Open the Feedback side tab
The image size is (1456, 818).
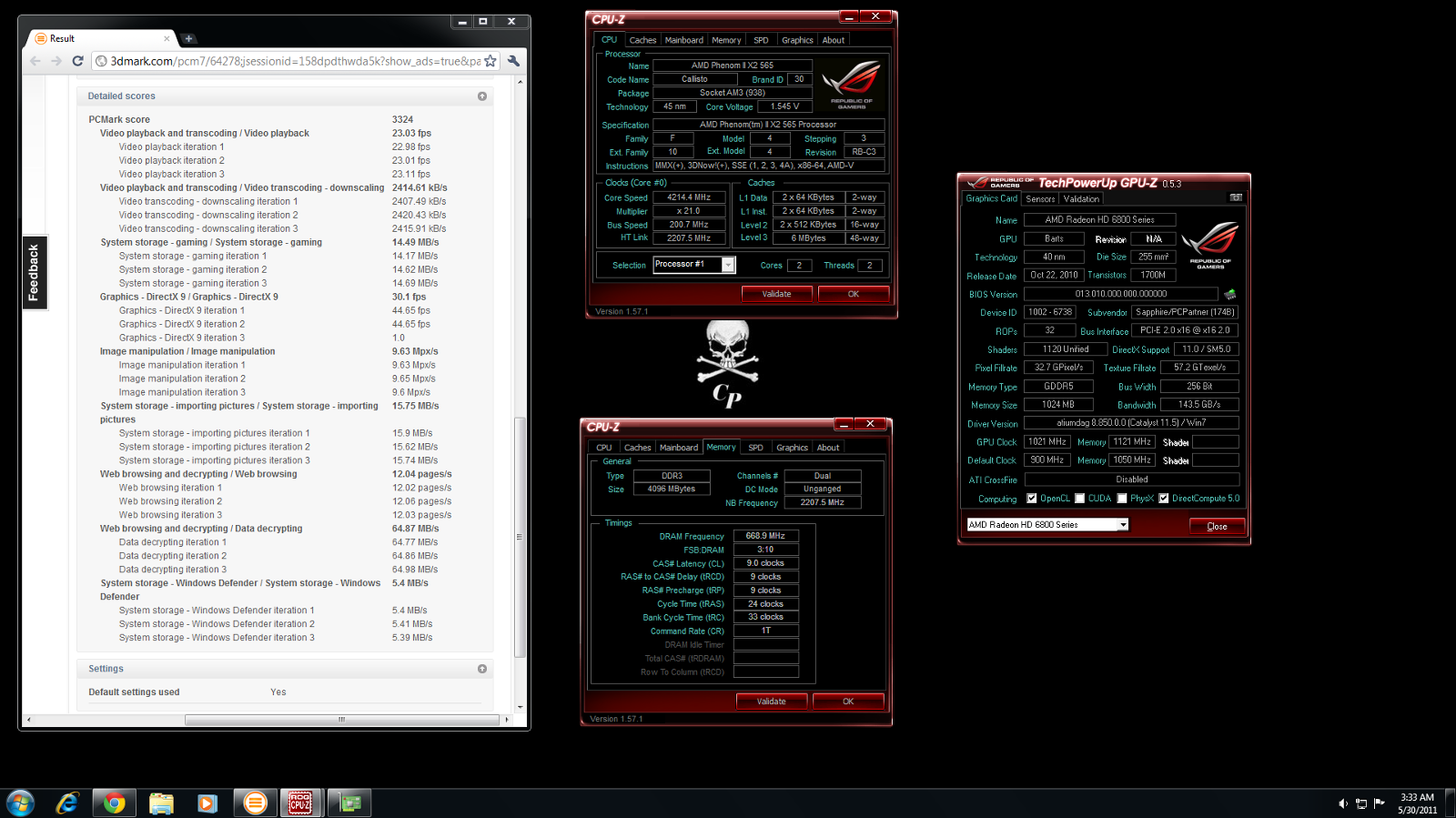(35, 273)
